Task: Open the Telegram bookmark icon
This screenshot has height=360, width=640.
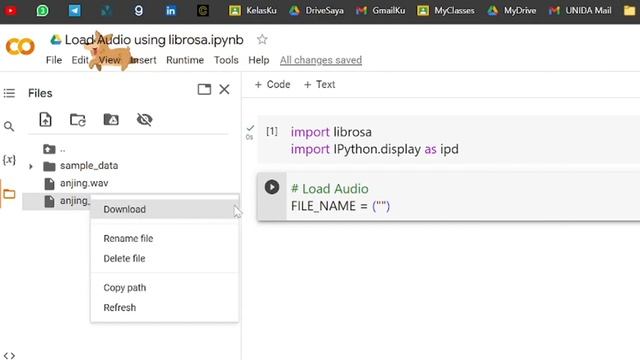Action: 74,10
